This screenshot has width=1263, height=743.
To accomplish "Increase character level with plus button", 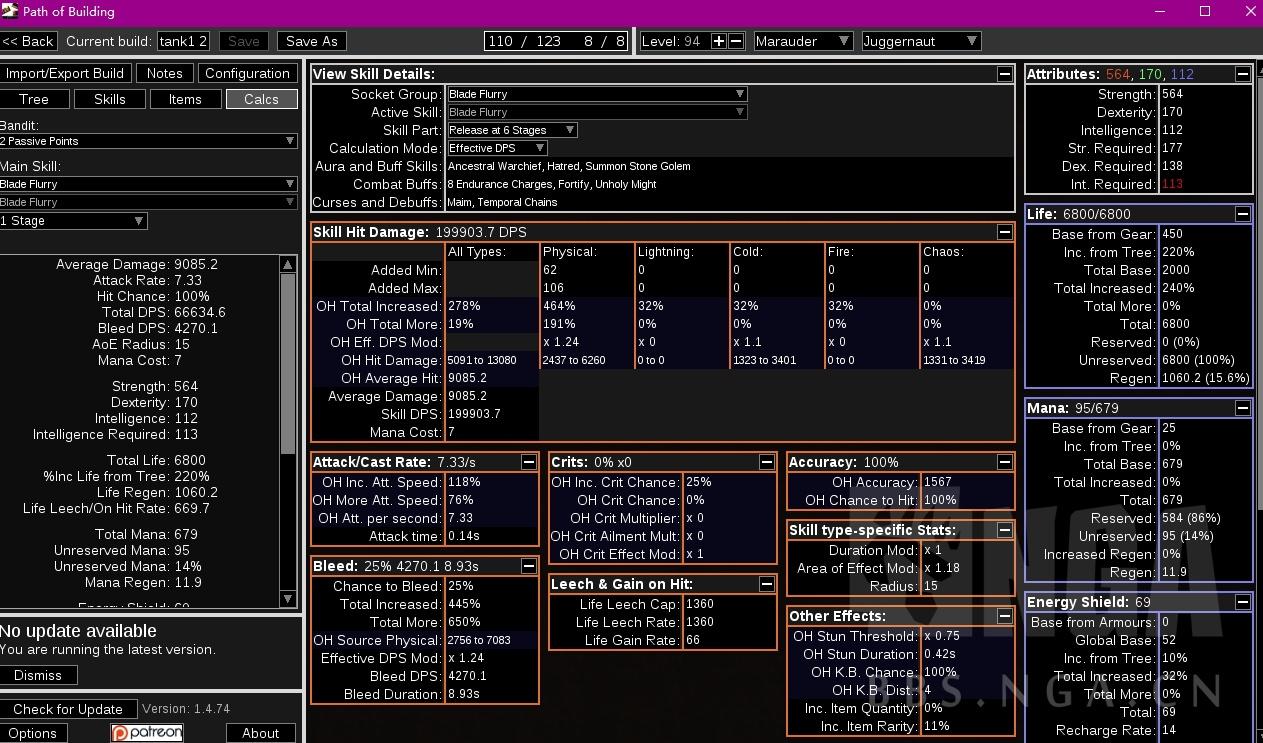I will click(718, 41).
